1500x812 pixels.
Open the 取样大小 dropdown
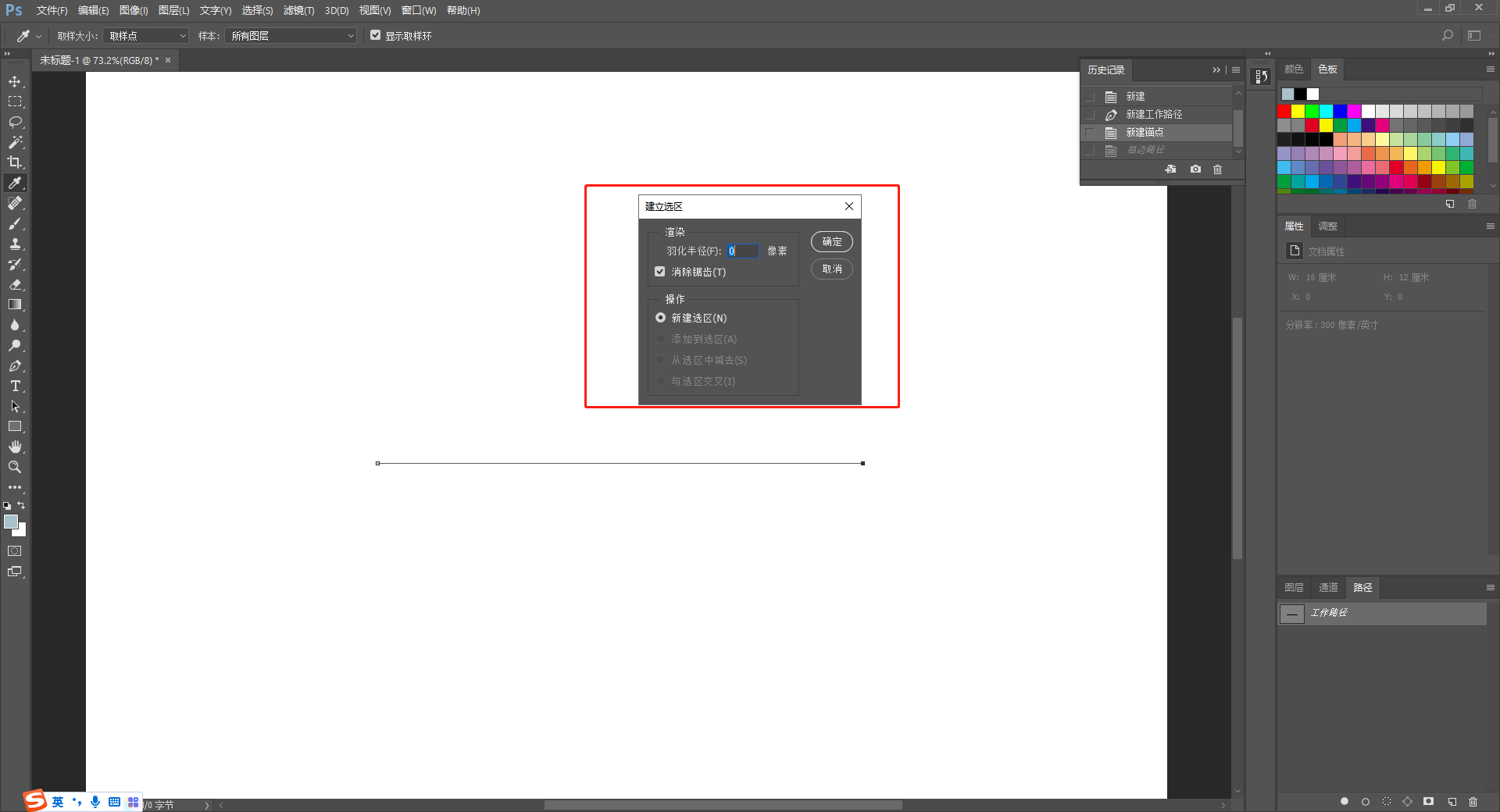click(x=147, y=36)
